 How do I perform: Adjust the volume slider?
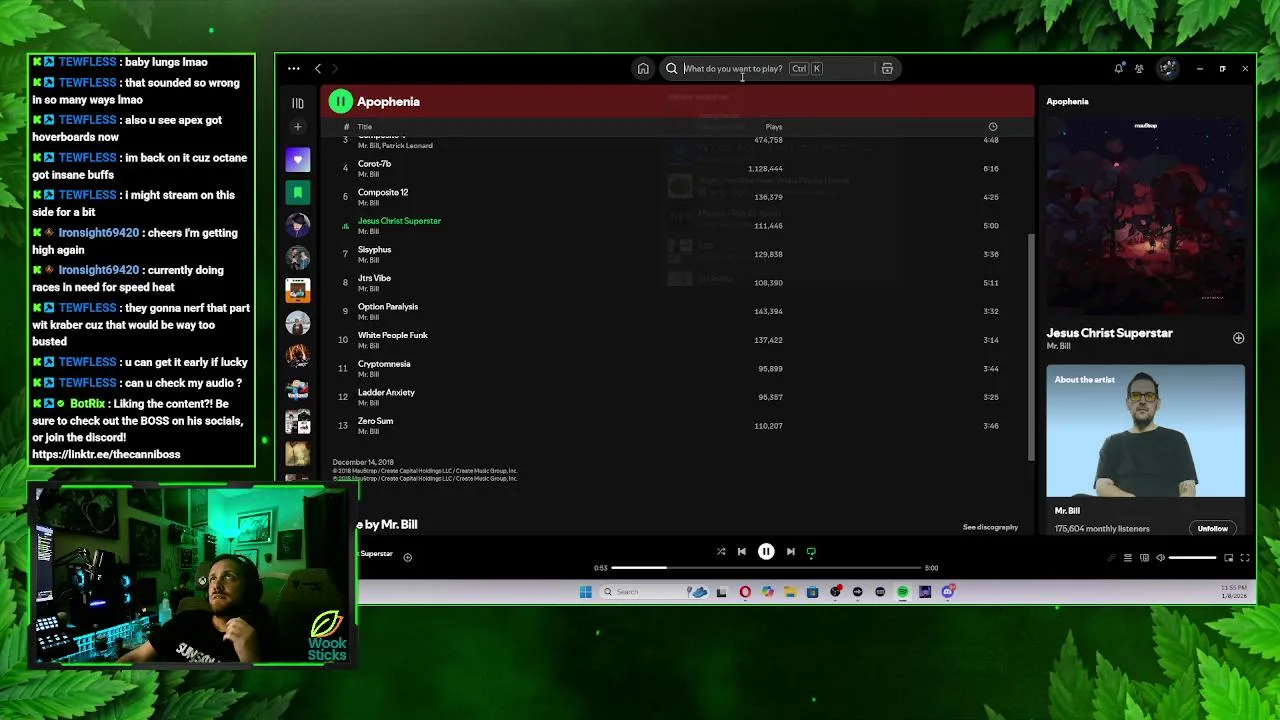coord(1192,558)
